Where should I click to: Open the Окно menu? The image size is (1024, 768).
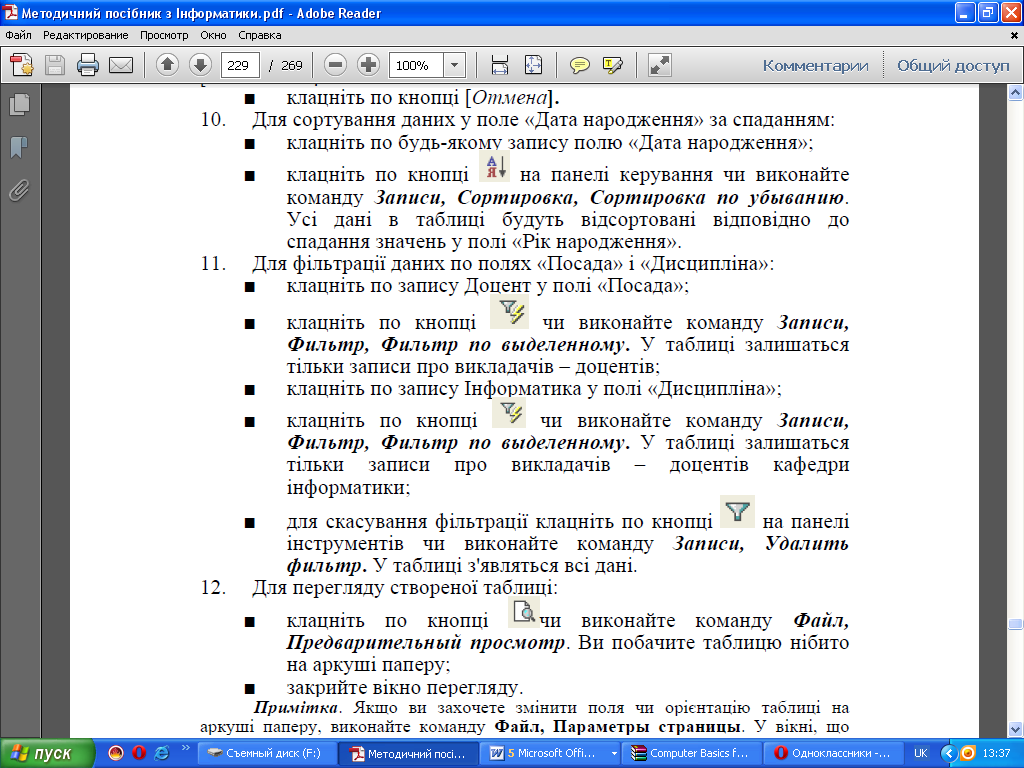pos(214,35)
